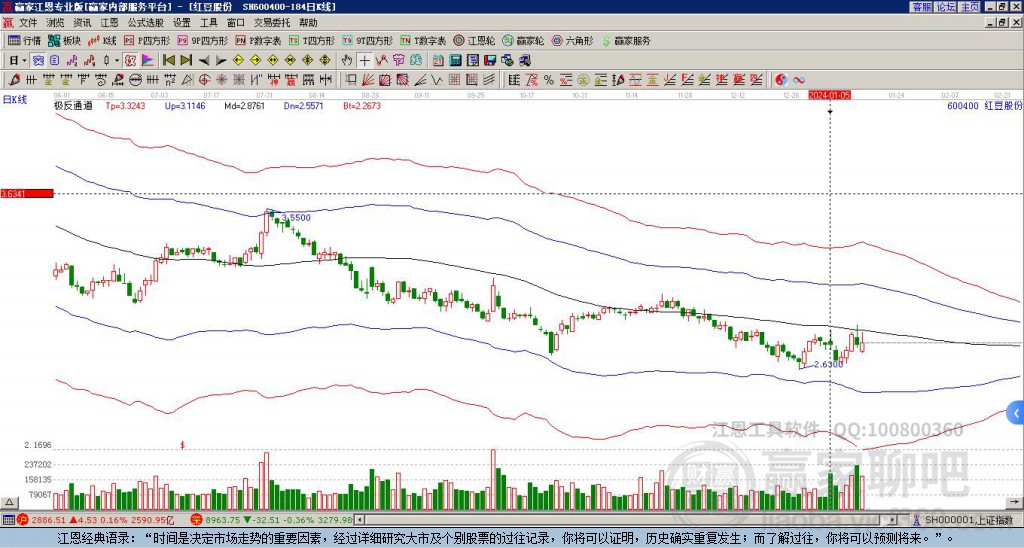Click the 600400 红豆股份 stock label
This screenshot has width=1024, height=548.
pos(985,106)
